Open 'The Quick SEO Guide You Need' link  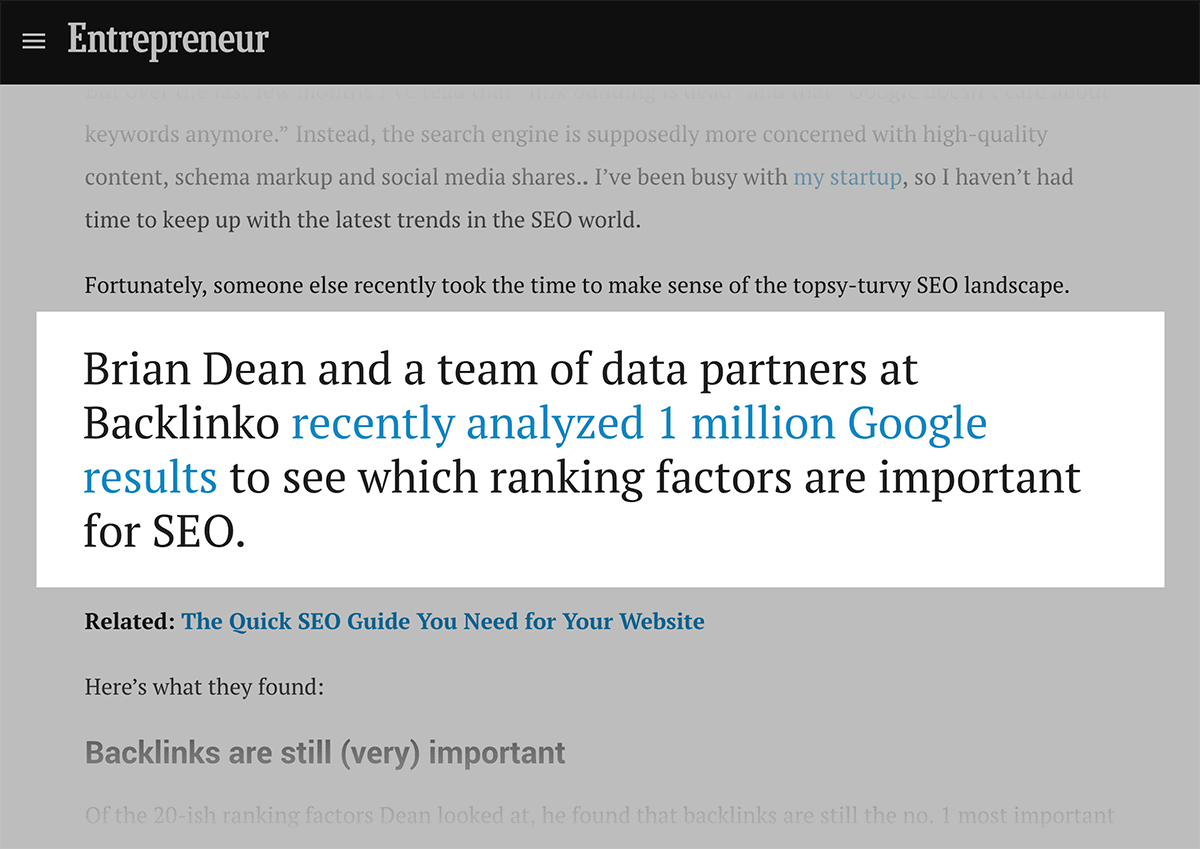coord(443,621)
